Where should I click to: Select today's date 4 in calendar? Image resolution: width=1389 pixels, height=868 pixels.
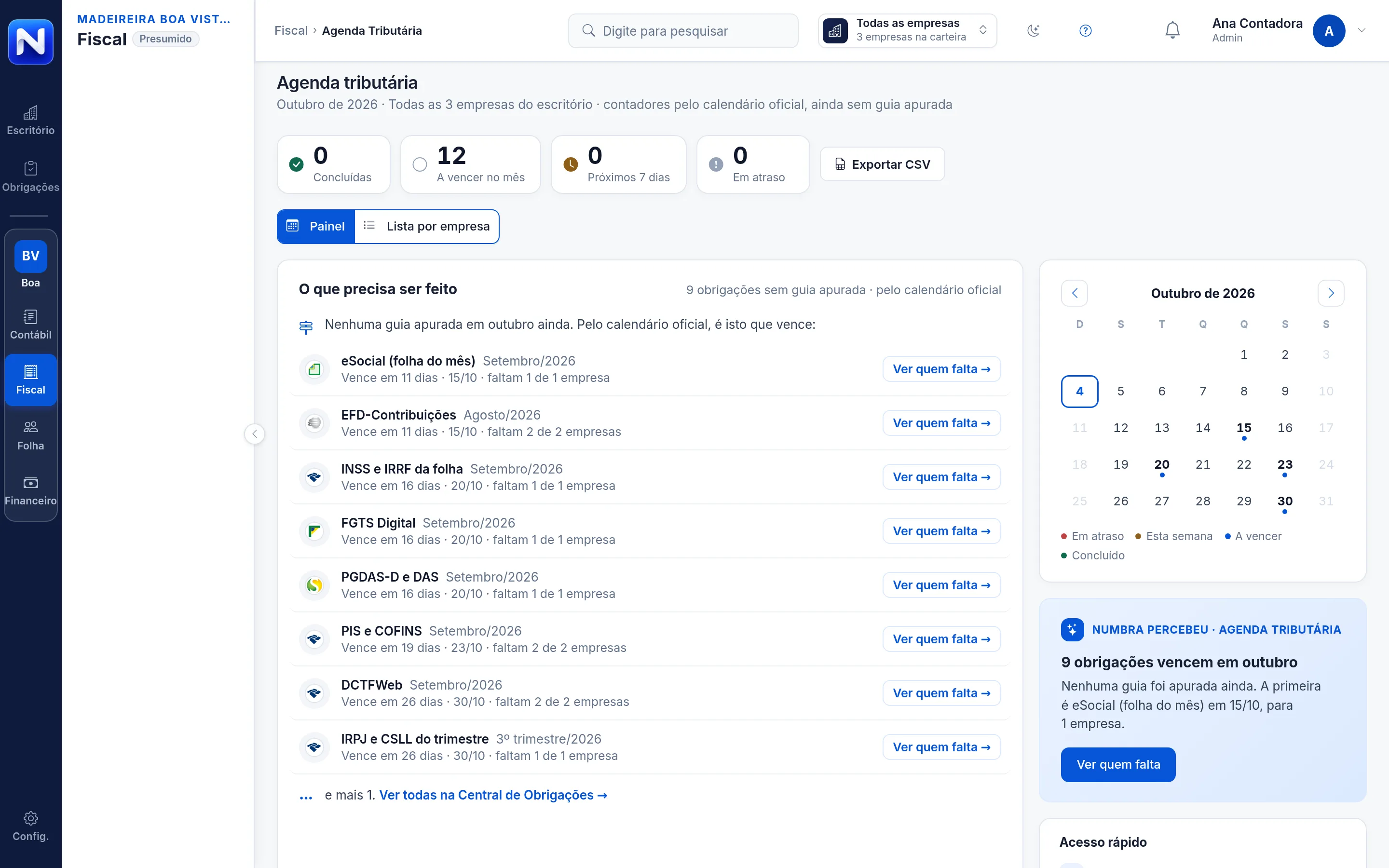tap(1079, 392)
